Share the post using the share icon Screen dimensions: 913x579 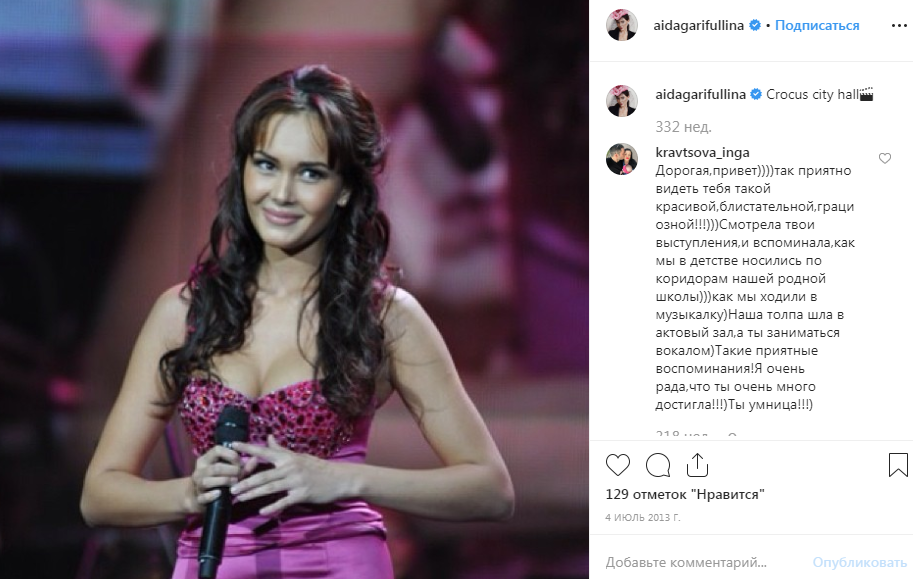[x=697, y=465]
